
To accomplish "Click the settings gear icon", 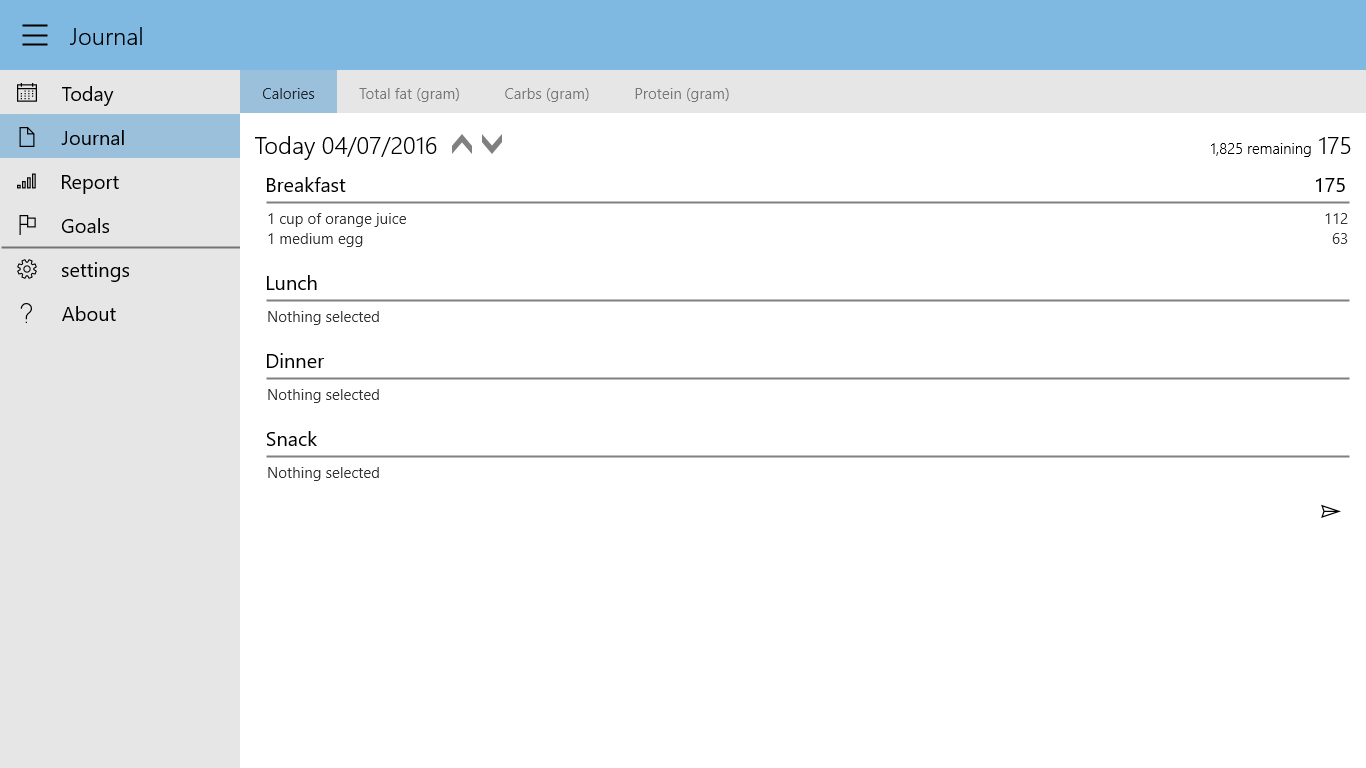I will point(27,270).
